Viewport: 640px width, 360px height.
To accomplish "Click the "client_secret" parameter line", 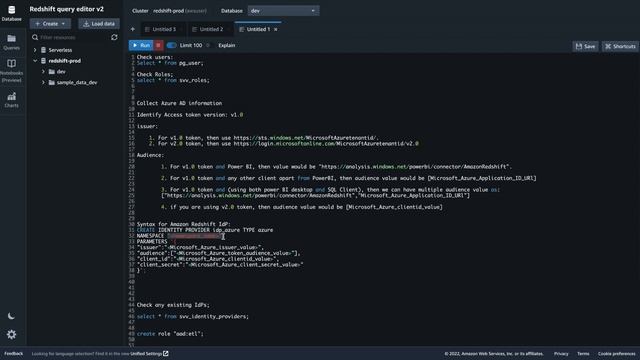I will pos(220,265).
